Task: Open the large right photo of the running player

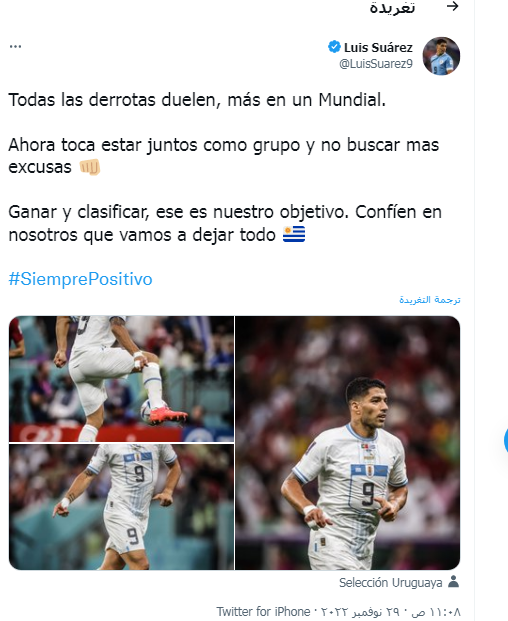Action: click(x=348, y=443)
